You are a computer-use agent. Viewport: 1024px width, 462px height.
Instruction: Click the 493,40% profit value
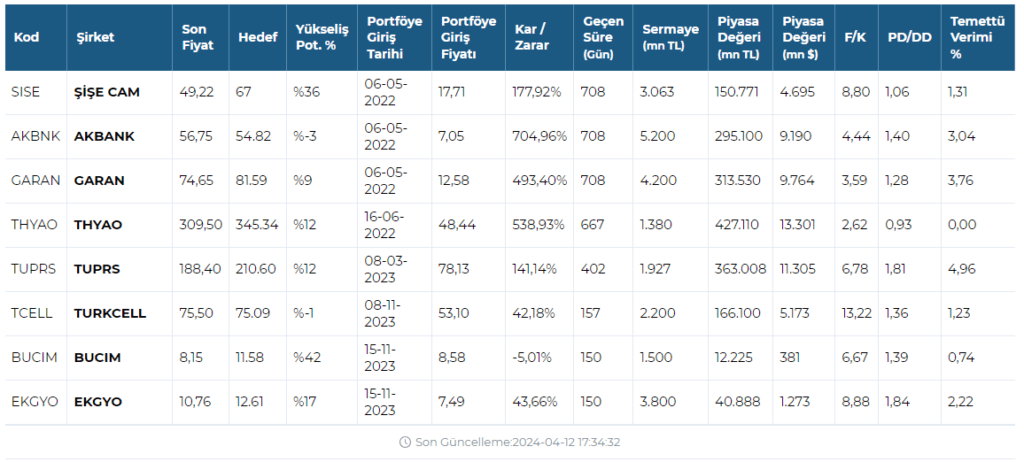(539, 181)
